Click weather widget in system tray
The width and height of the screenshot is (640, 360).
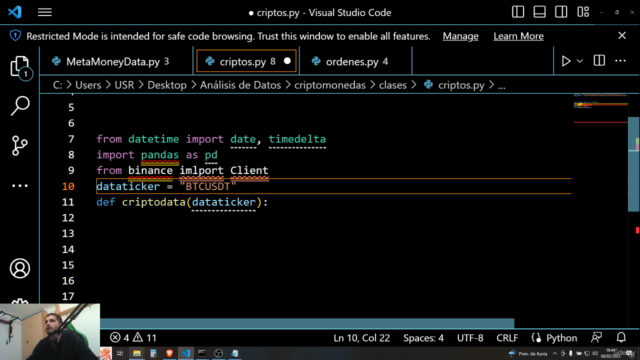click(527, 353)
